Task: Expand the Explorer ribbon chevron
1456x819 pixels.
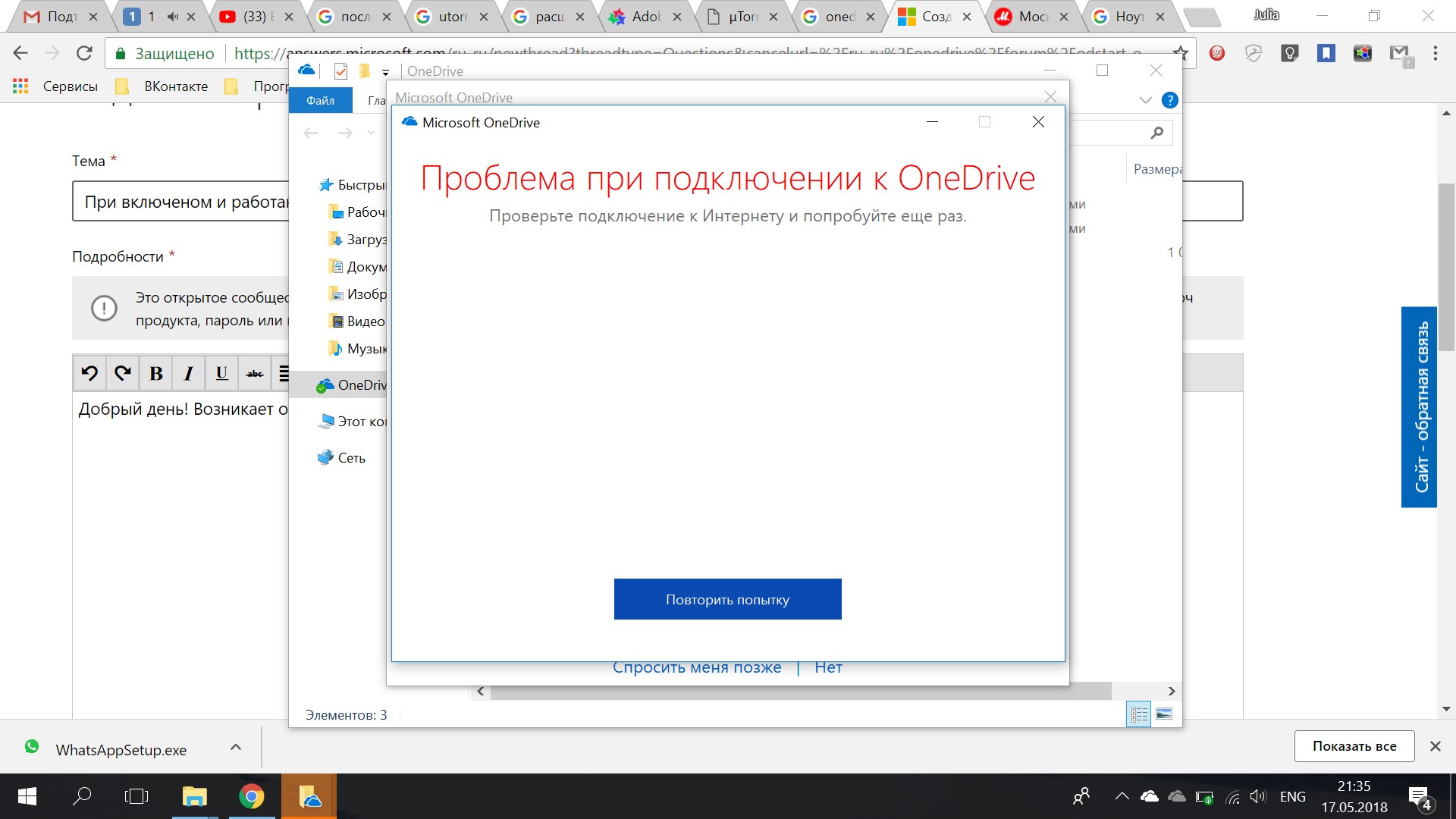Action: point(1146,100)
